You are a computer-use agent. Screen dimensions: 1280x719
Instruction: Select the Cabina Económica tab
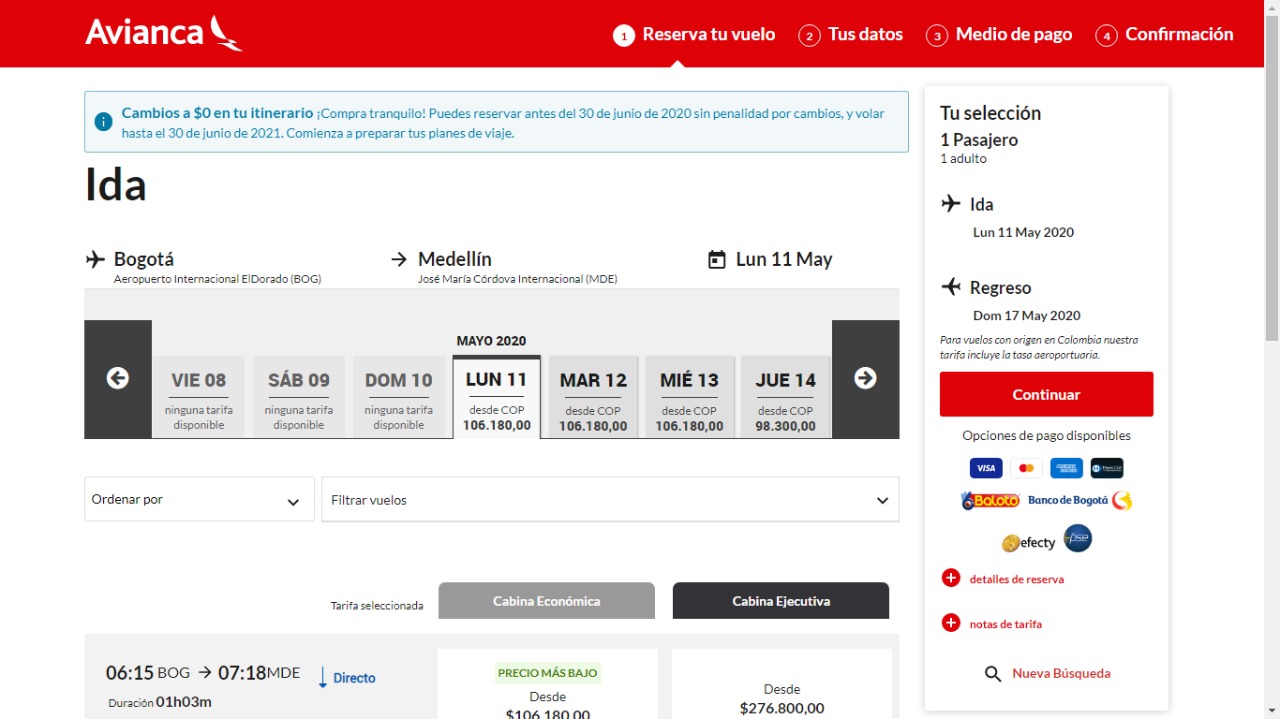tap(547, 601)
